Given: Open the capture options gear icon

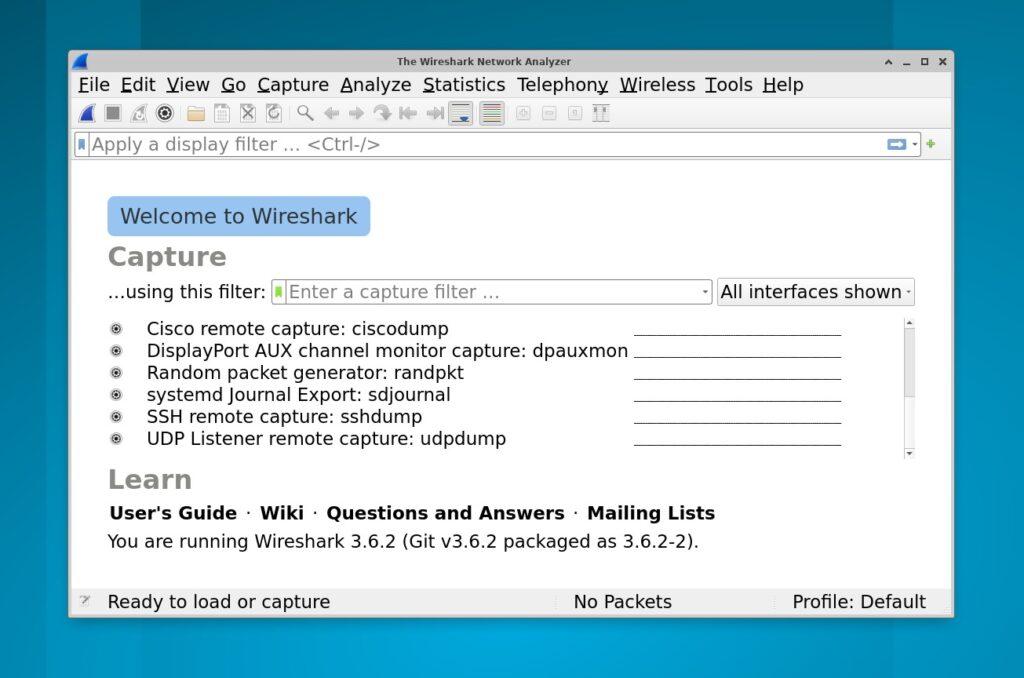Looking at the screenshot, I should [x=165, y=114].
